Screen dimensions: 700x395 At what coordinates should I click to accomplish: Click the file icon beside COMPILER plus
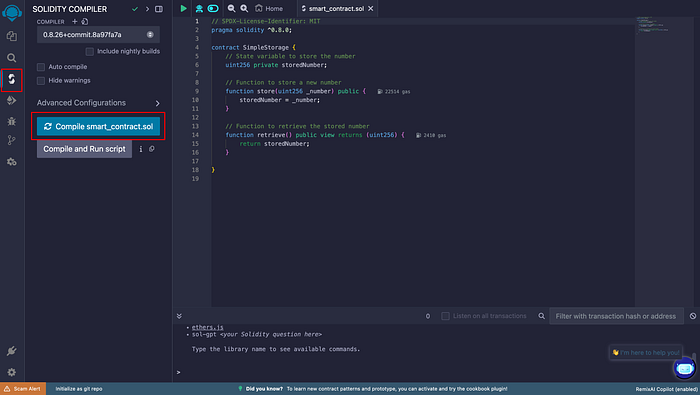[x=85, y=21]
